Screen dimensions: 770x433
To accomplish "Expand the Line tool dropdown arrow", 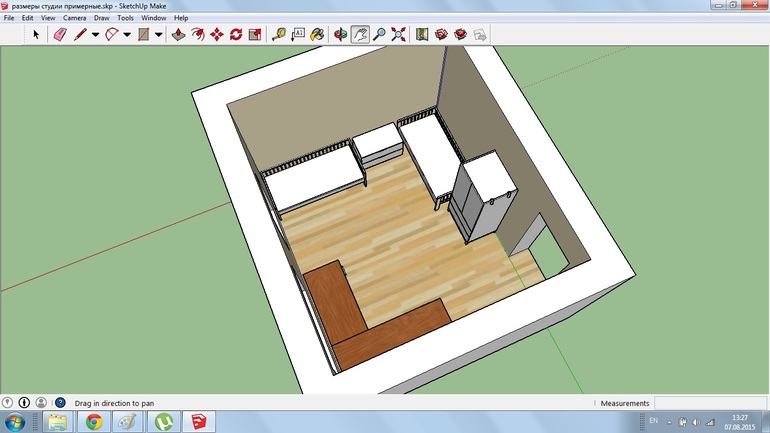I will click(95, 34).
